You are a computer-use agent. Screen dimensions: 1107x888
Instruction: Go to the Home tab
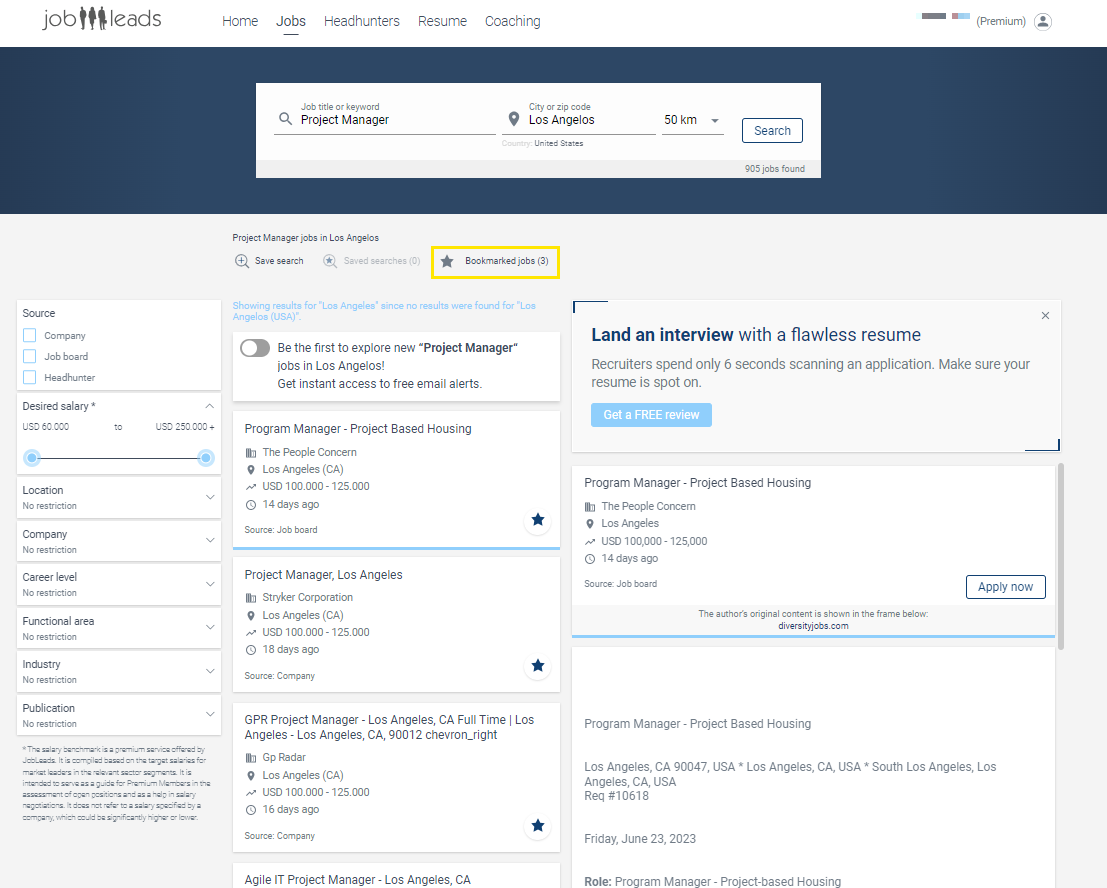click(240, 21)
